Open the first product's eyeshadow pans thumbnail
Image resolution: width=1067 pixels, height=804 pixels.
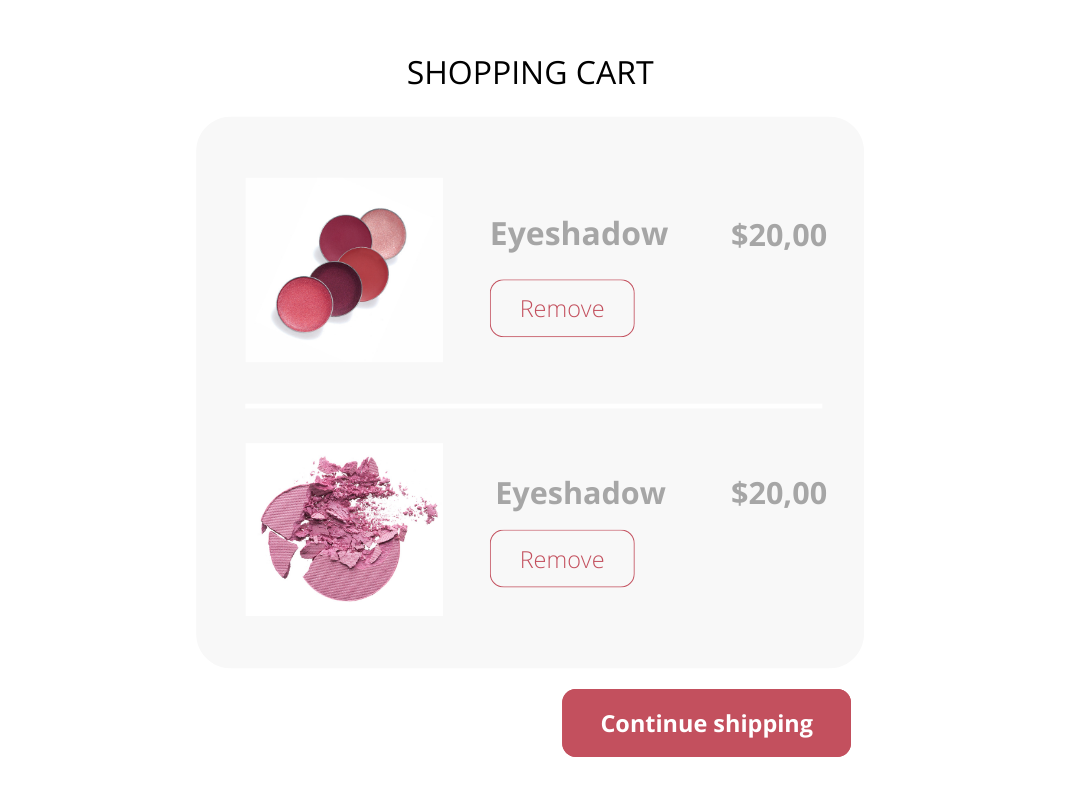coord(344,269)
